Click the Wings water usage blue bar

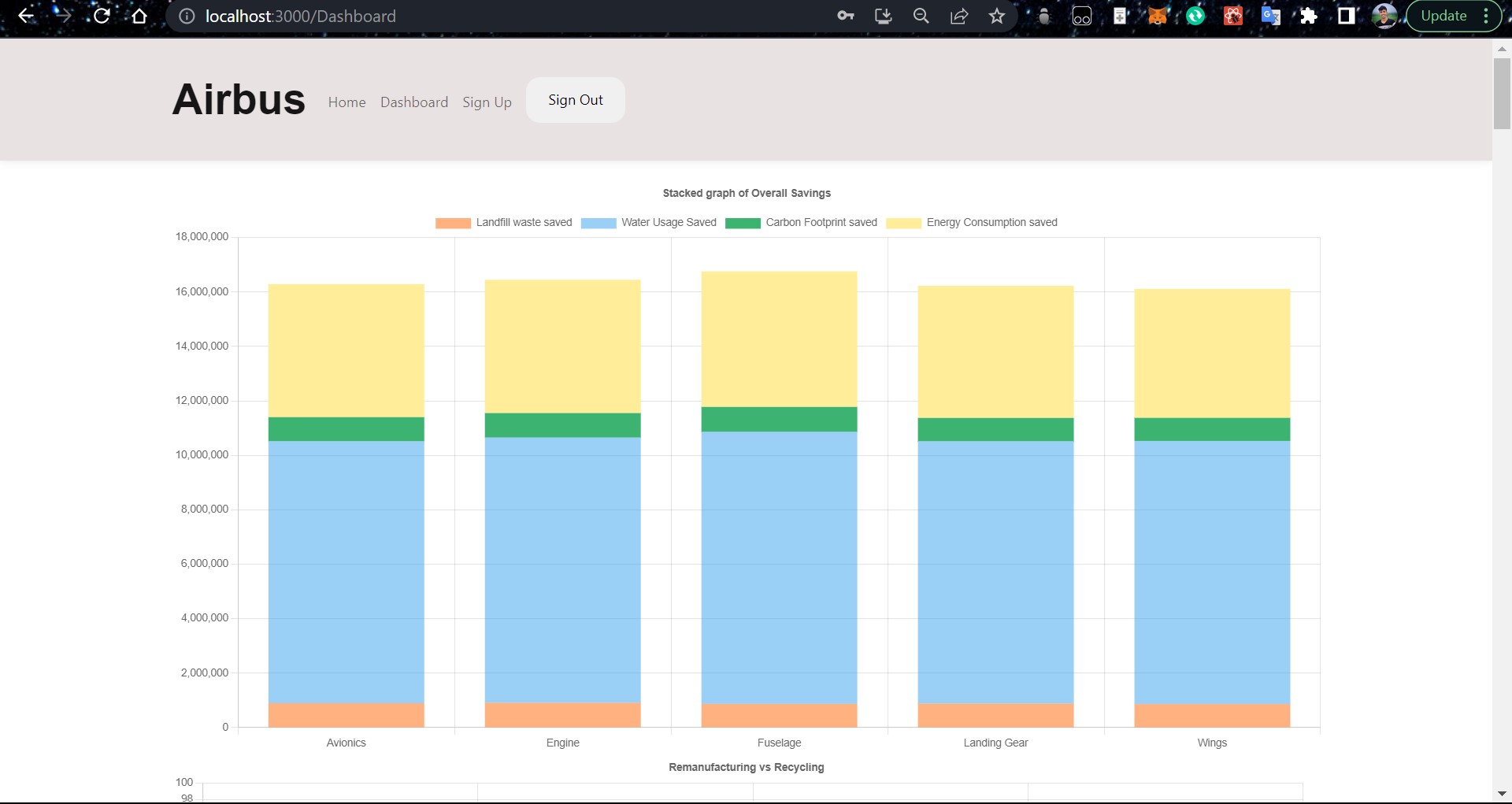(1213, 572)
